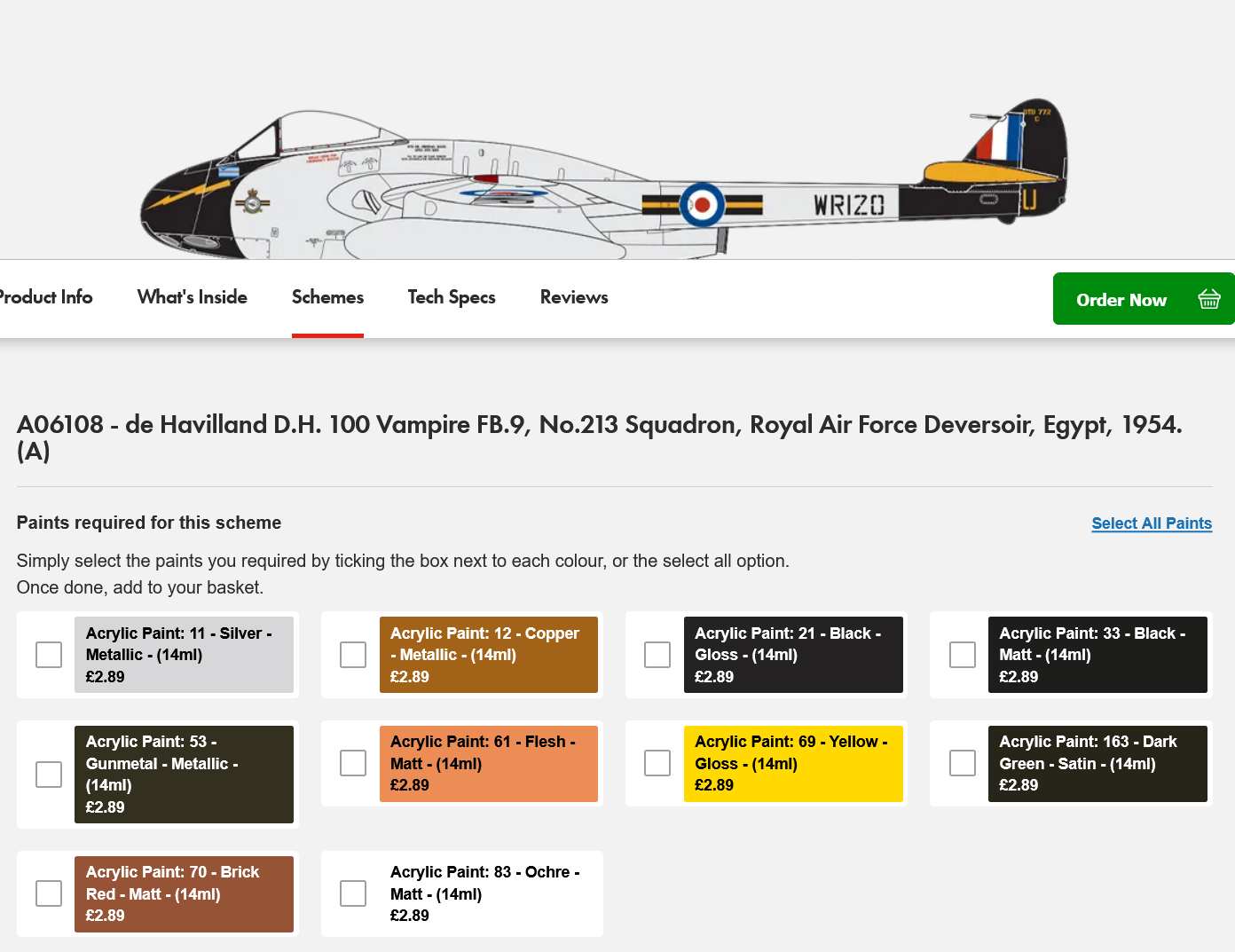Switch to the What's Inside tab

tap(193, 297)
